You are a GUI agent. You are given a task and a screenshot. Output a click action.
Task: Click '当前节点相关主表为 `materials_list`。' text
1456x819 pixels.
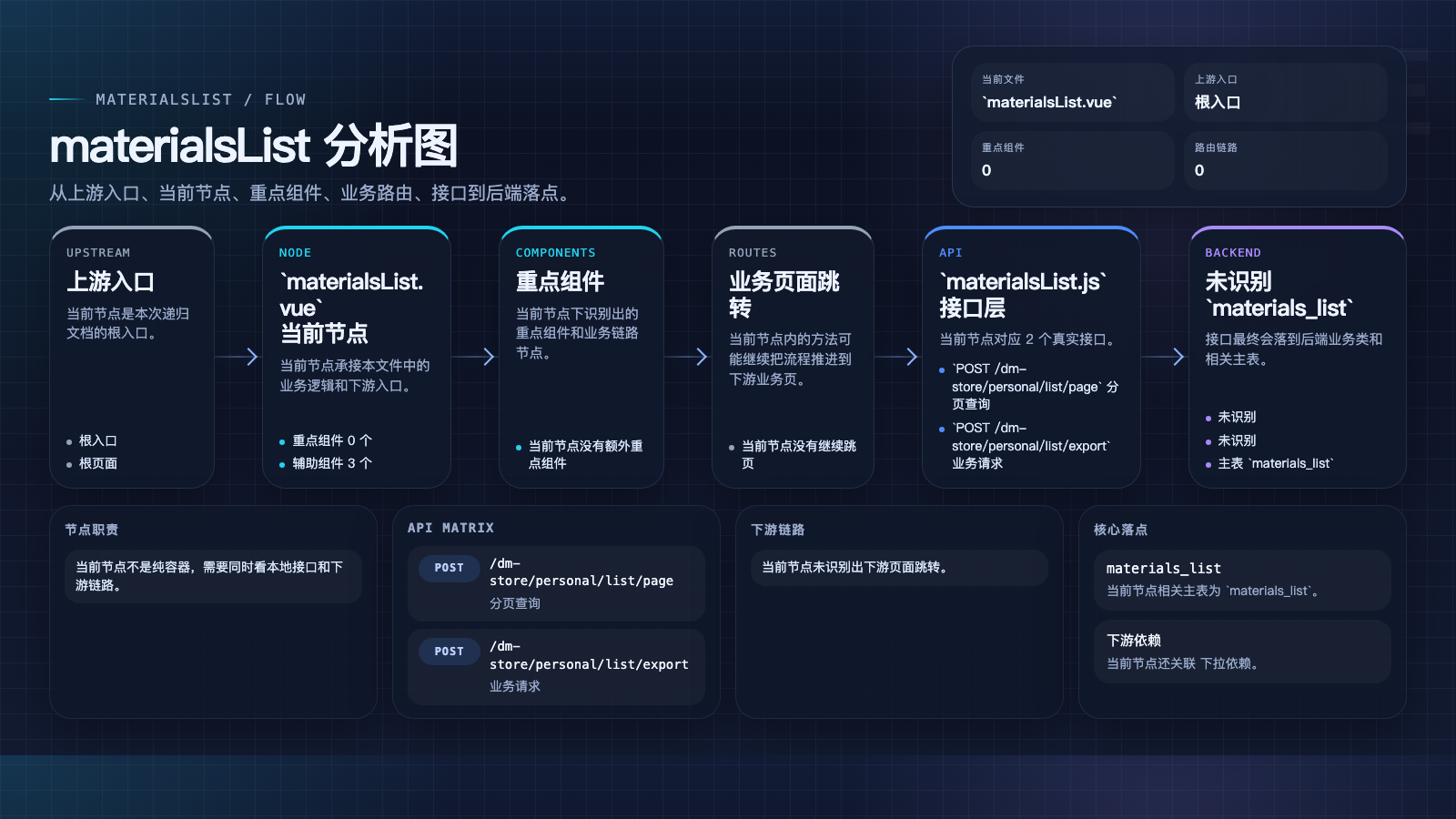(x=1215, y=591)
